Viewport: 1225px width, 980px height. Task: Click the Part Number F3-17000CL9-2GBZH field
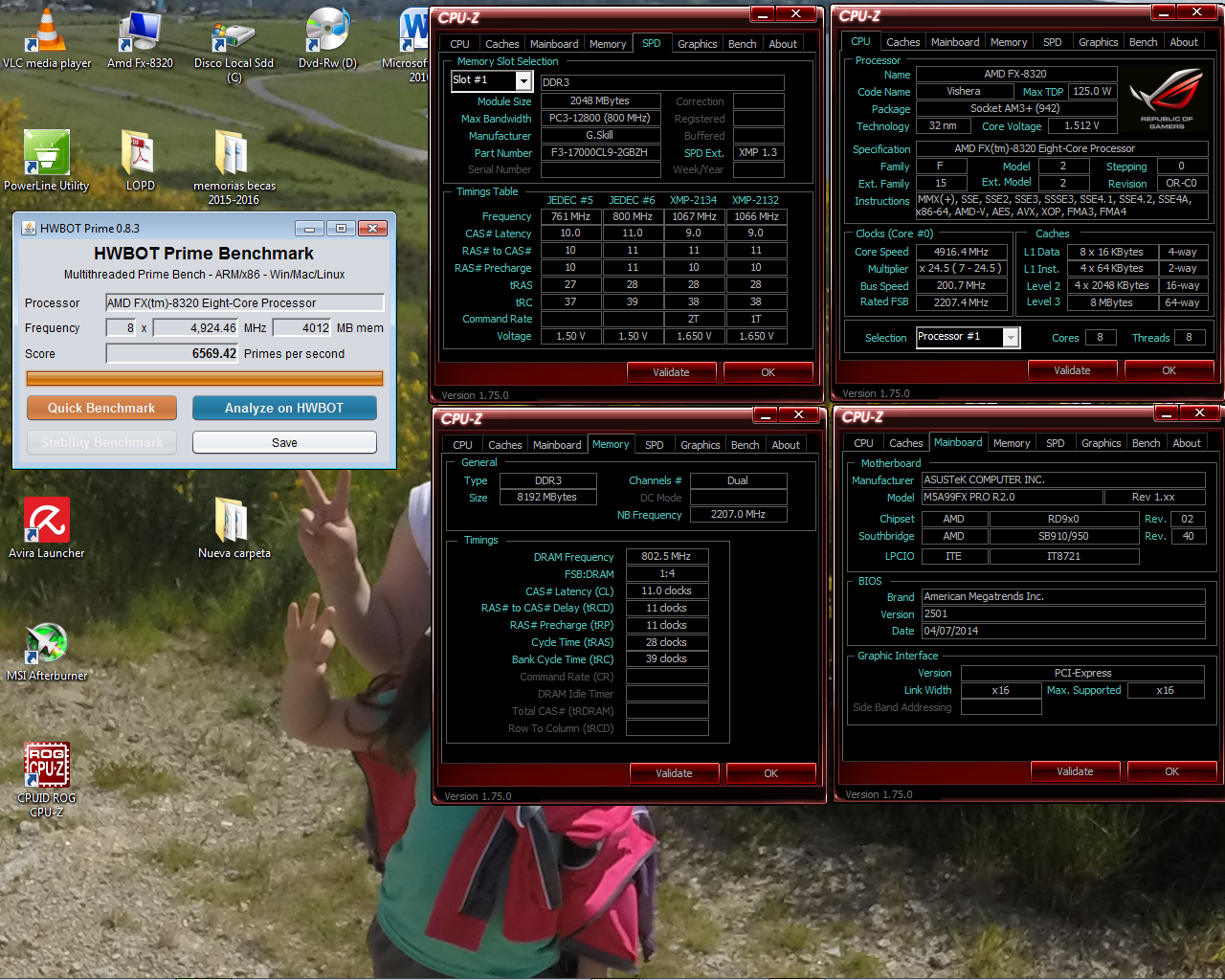(x=601, y=152)
